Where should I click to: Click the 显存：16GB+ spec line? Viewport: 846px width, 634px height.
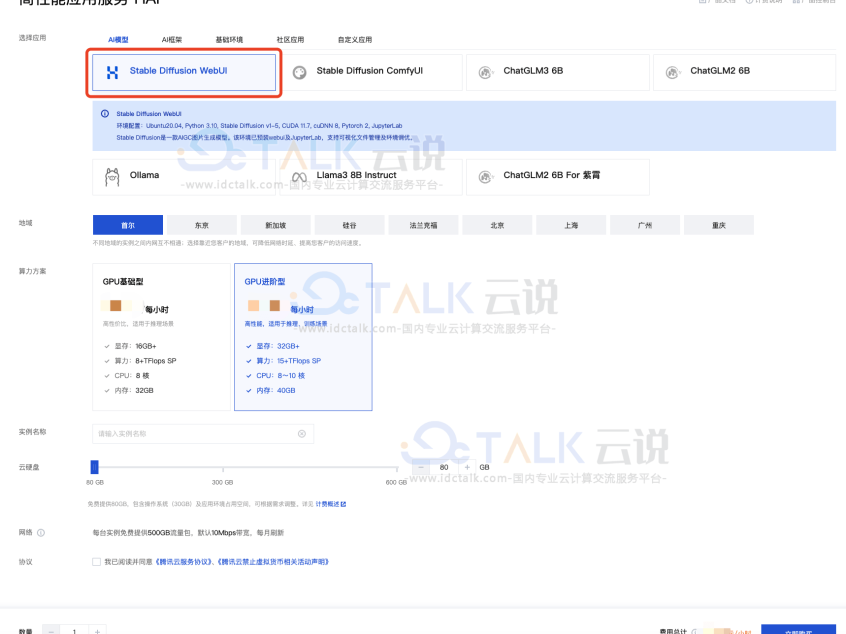click(x=135, y=346)
